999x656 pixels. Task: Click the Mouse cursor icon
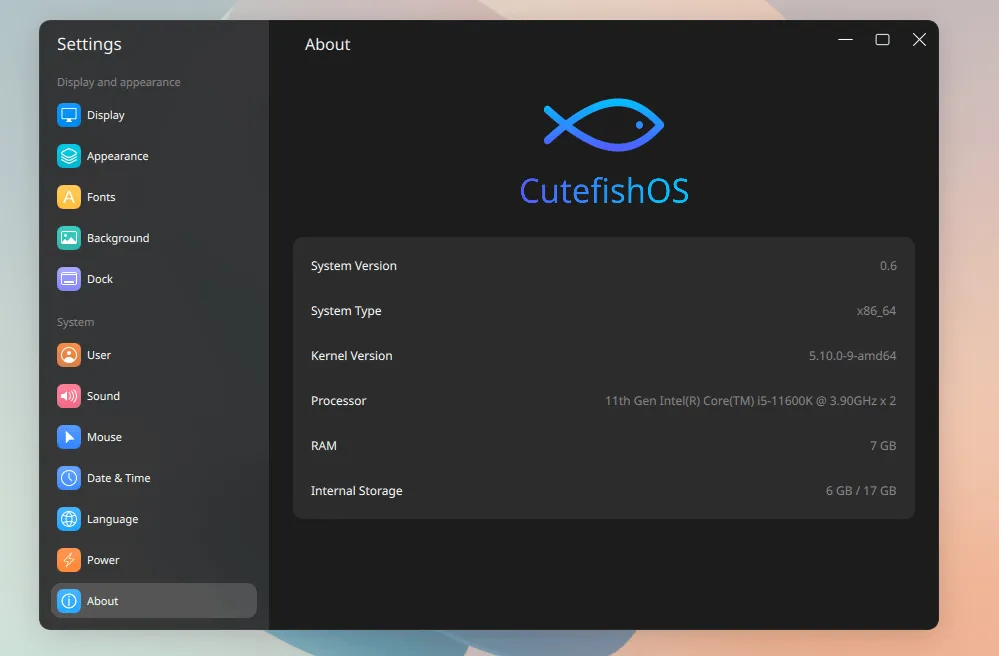[x=69, y=437]
